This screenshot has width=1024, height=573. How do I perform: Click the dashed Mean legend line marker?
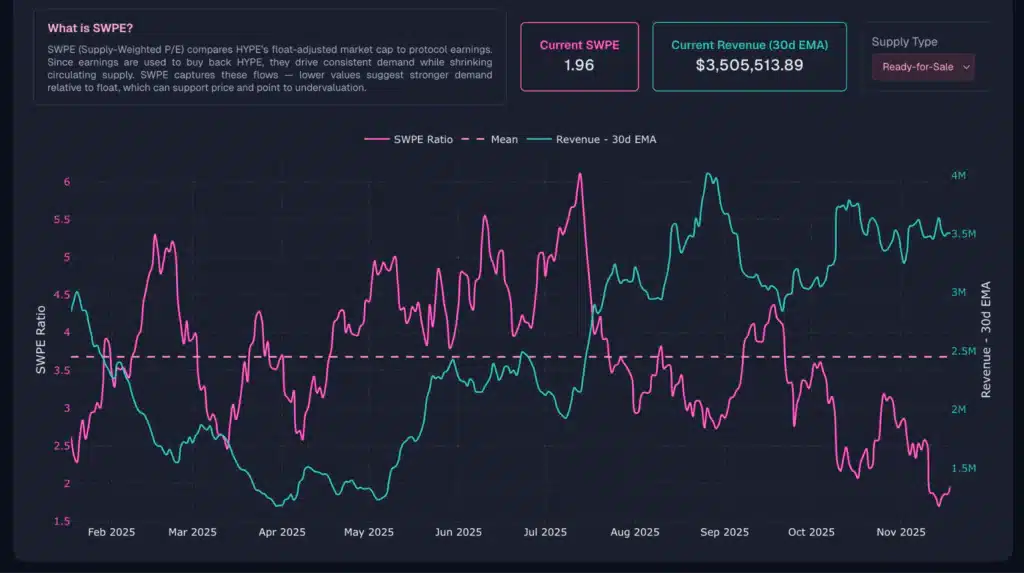click(476, 139)
